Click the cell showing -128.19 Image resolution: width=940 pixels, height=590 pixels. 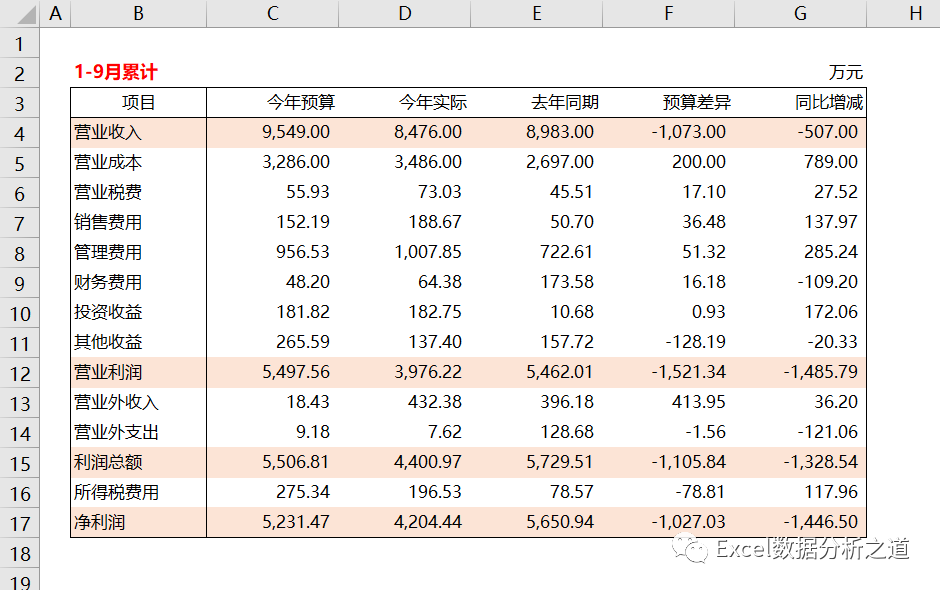668,342
